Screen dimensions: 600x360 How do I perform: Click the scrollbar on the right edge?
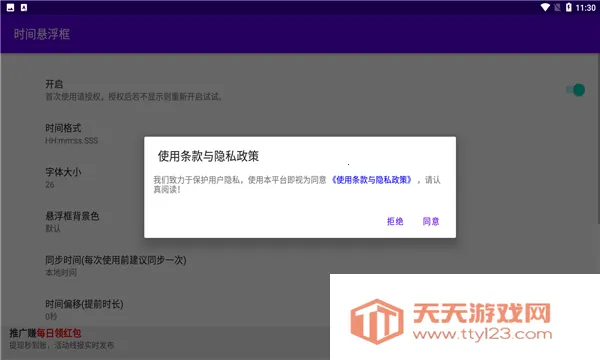click(x=598, y=138)
